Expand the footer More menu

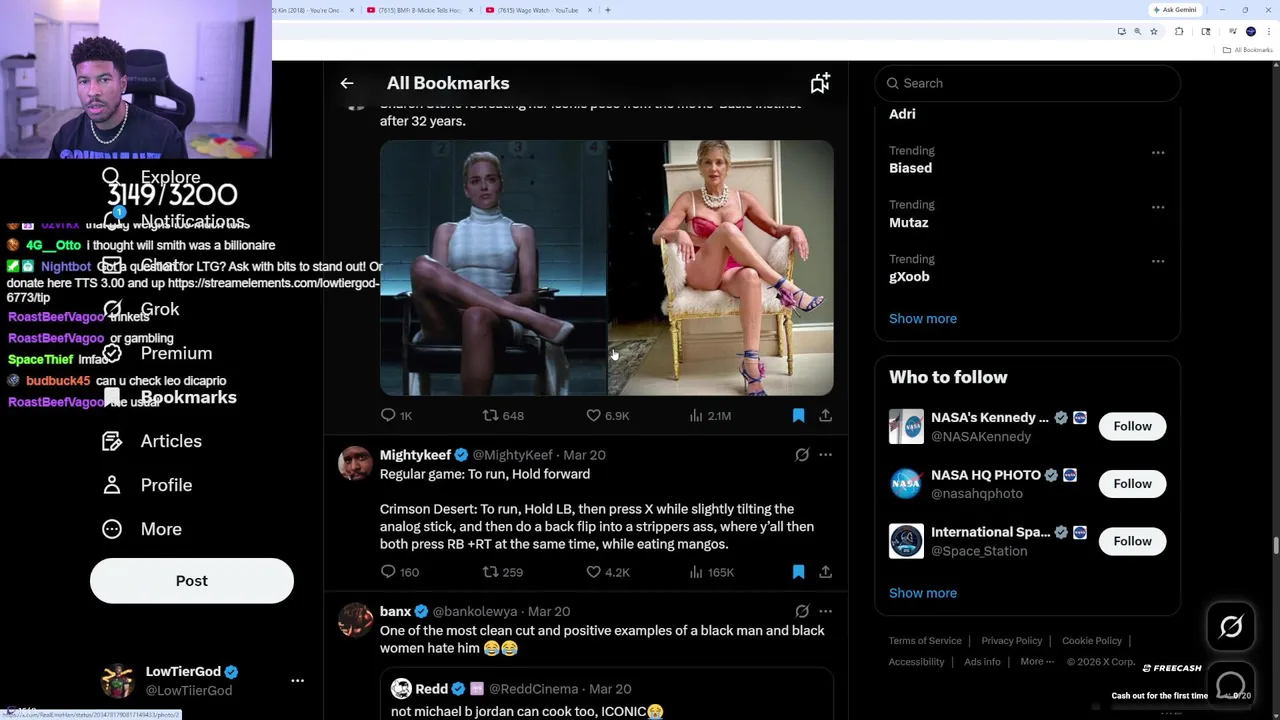click(1037, 662)
